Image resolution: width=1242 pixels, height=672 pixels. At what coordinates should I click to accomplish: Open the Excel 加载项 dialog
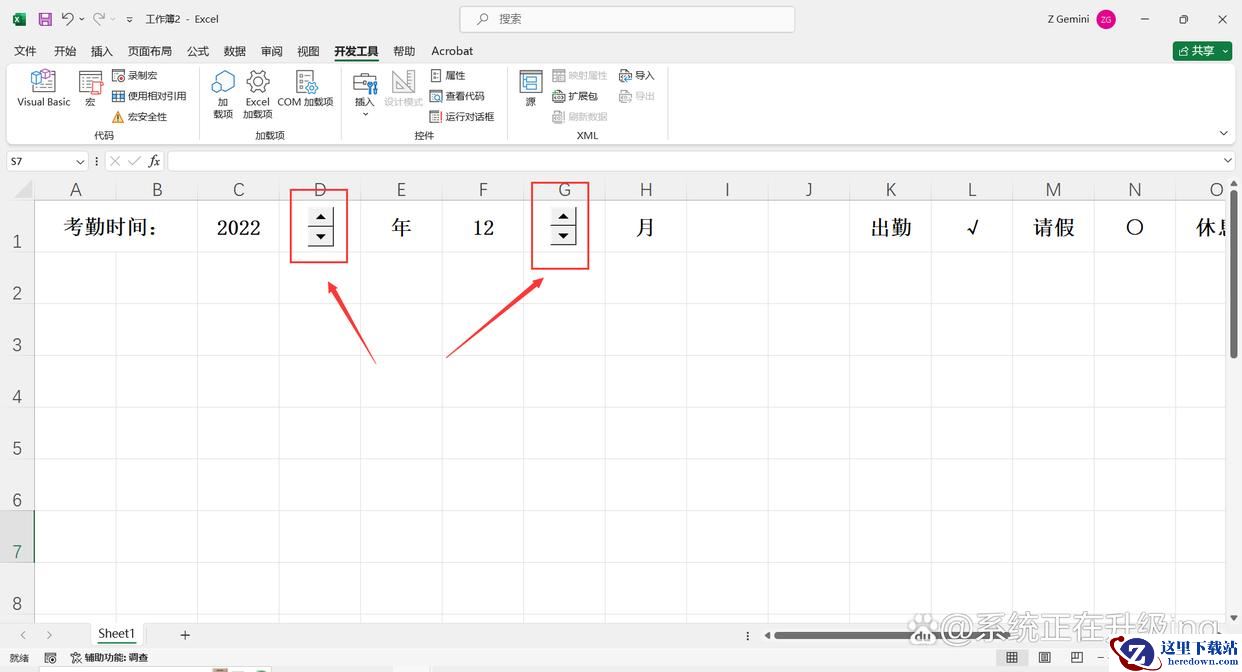(257, 94)
